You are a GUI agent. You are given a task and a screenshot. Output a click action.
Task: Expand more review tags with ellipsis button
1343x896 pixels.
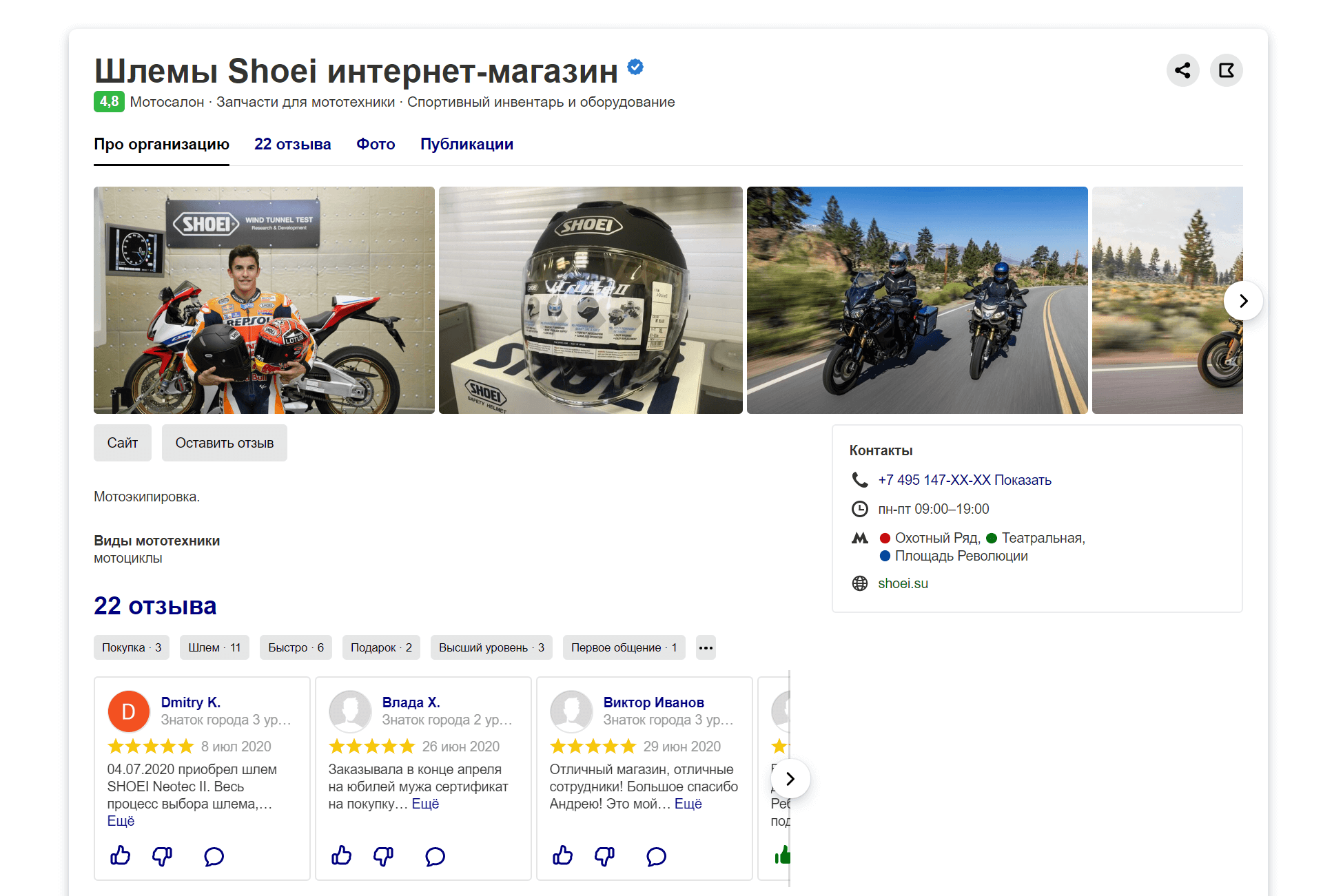(706, 647)
